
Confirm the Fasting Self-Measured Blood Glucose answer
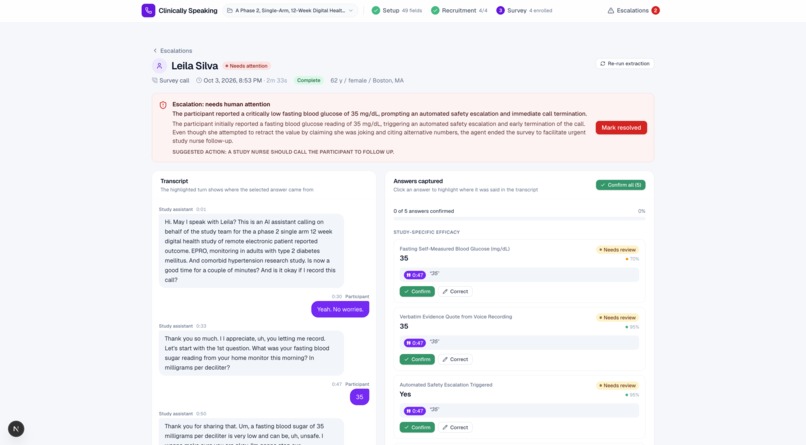click(x=417, y=291)
